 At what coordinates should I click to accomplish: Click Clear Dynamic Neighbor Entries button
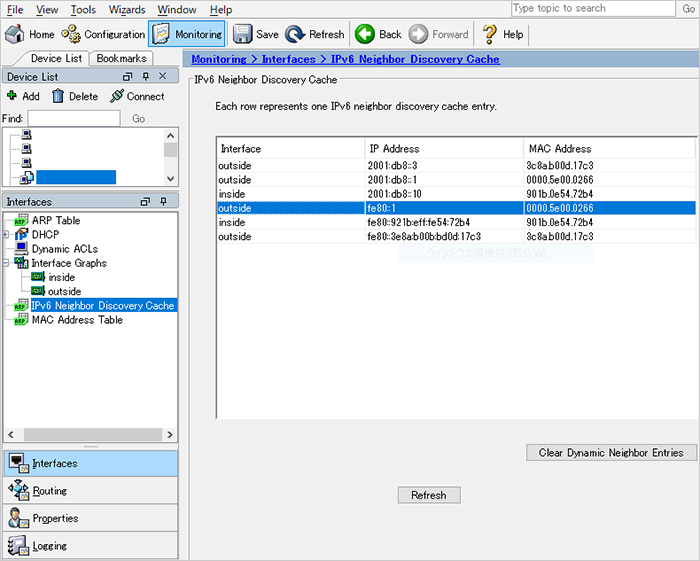[x=611, y=453]
